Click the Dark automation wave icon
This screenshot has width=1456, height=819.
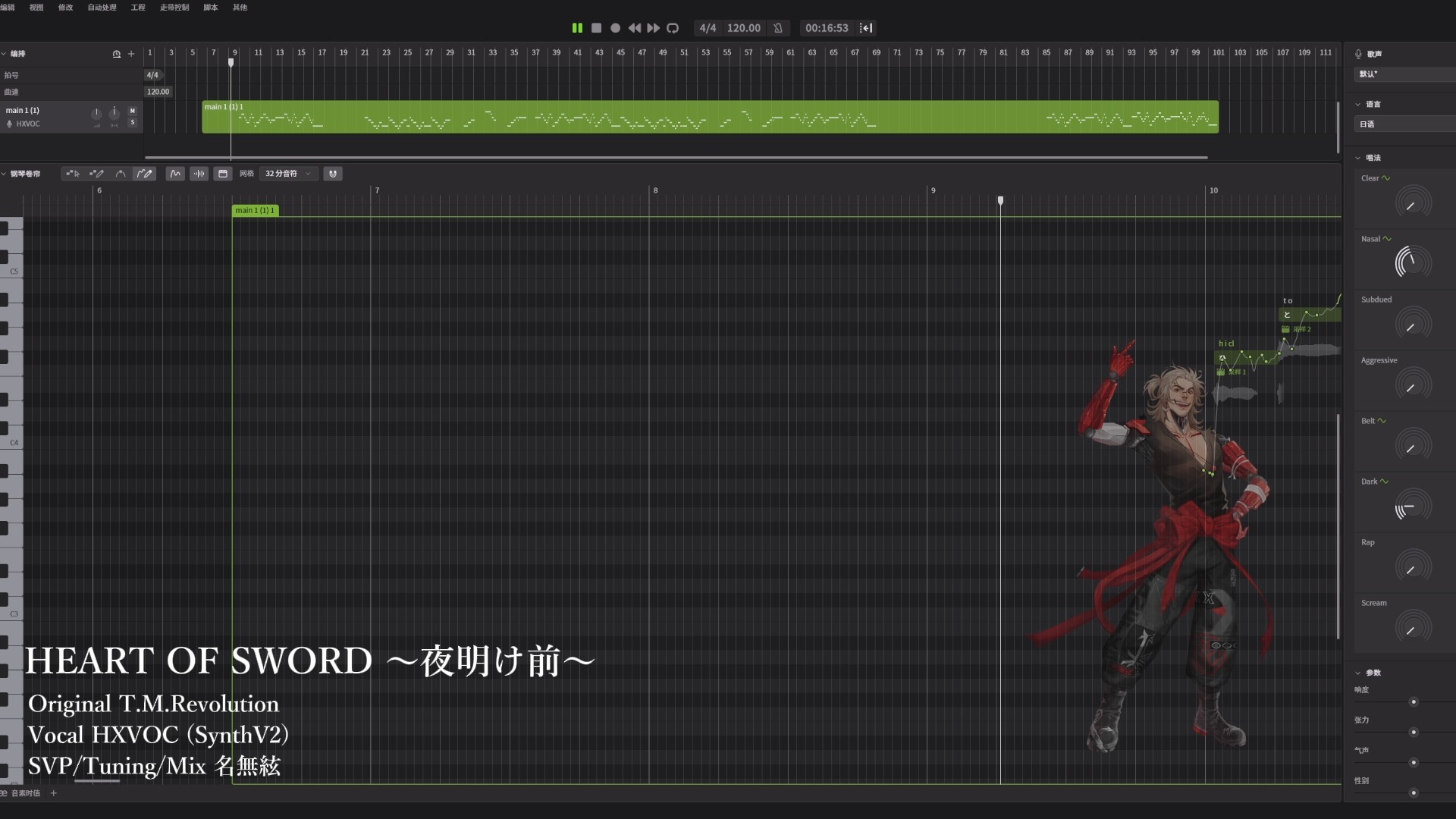1384,482
